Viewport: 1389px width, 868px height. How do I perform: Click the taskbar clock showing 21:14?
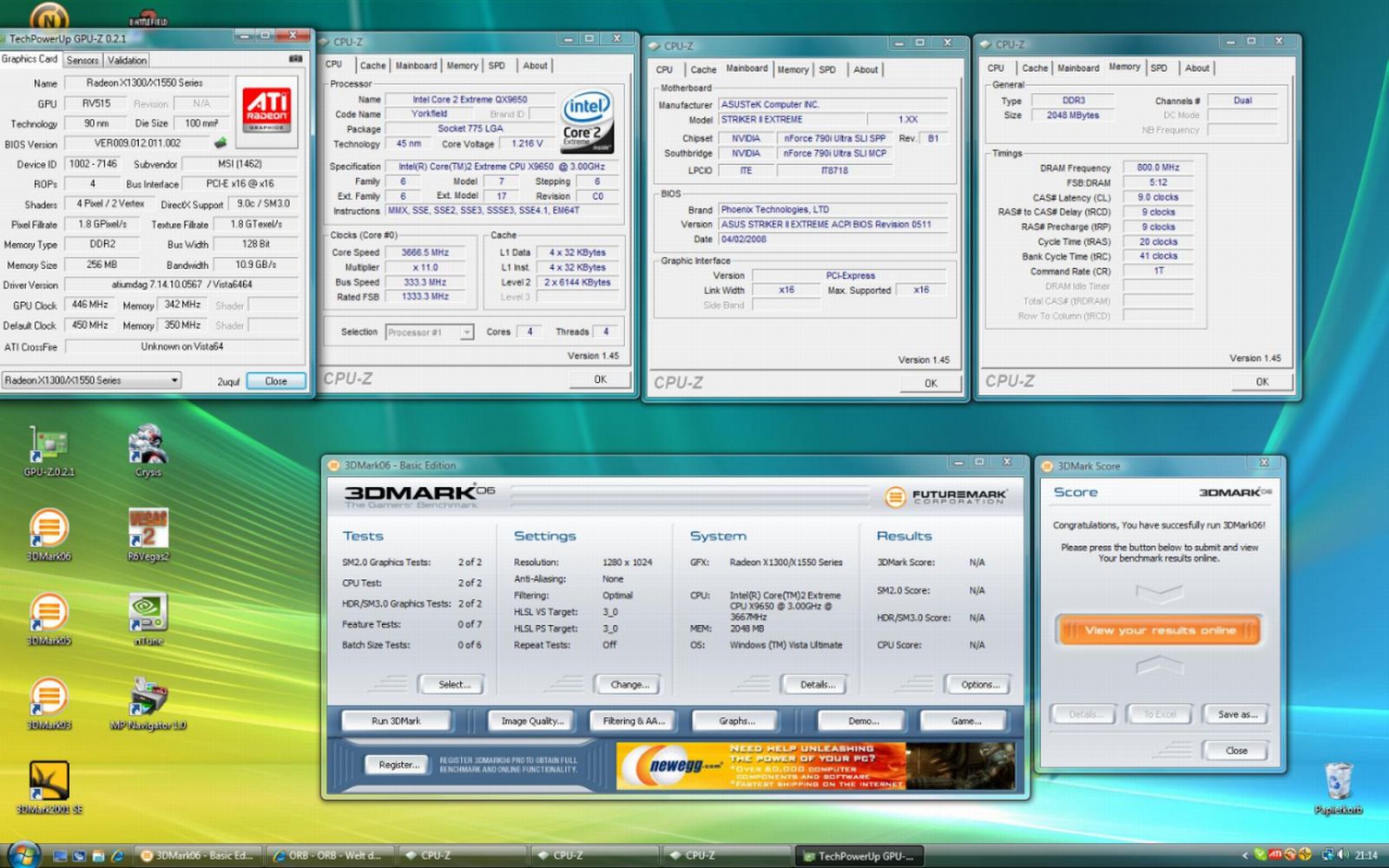pos(1366,856)
